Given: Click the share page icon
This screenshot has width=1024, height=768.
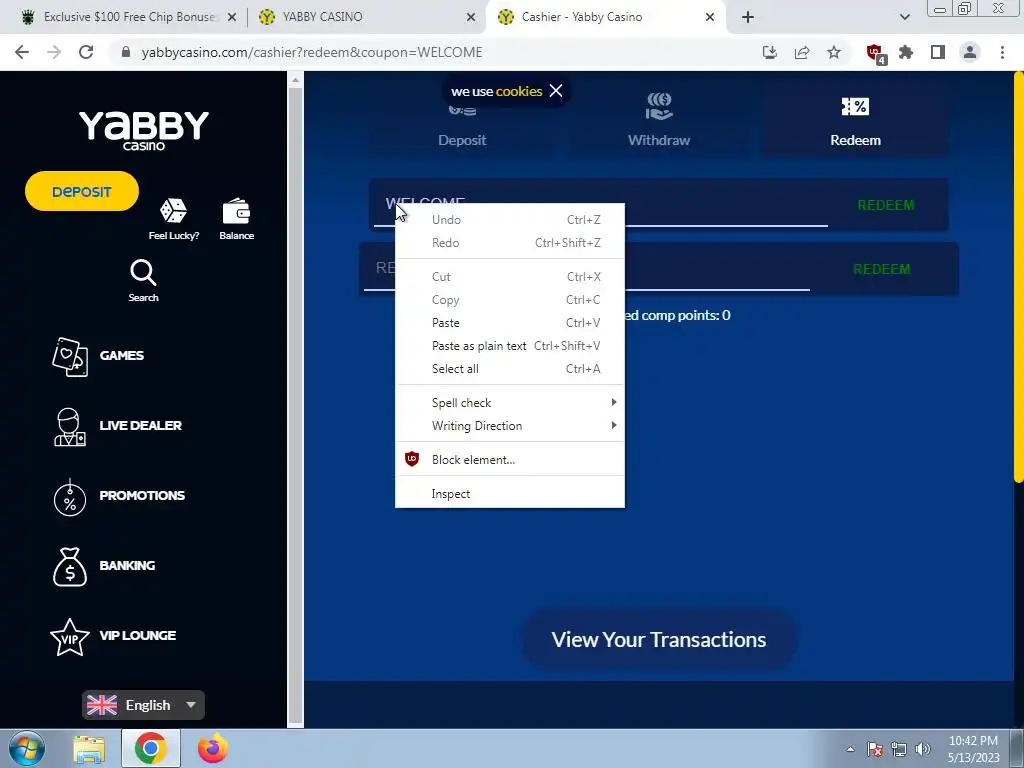Looking at the screenshot, I should tap(802, 52).
